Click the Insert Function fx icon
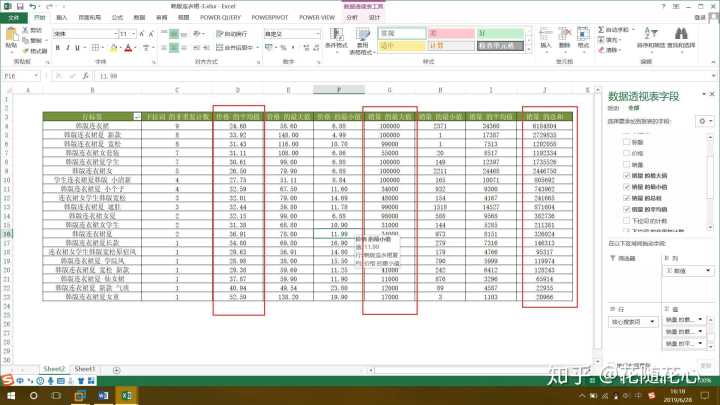 pos(85,76)
